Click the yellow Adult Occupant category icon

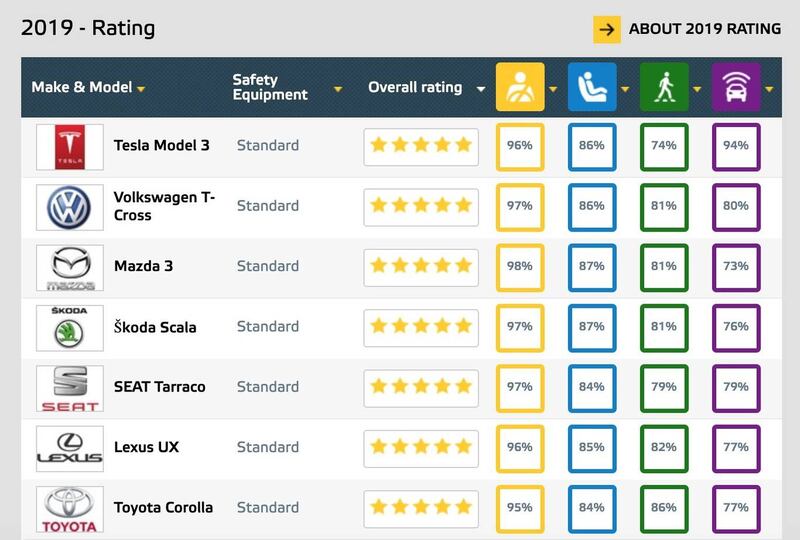click(520, 87)
